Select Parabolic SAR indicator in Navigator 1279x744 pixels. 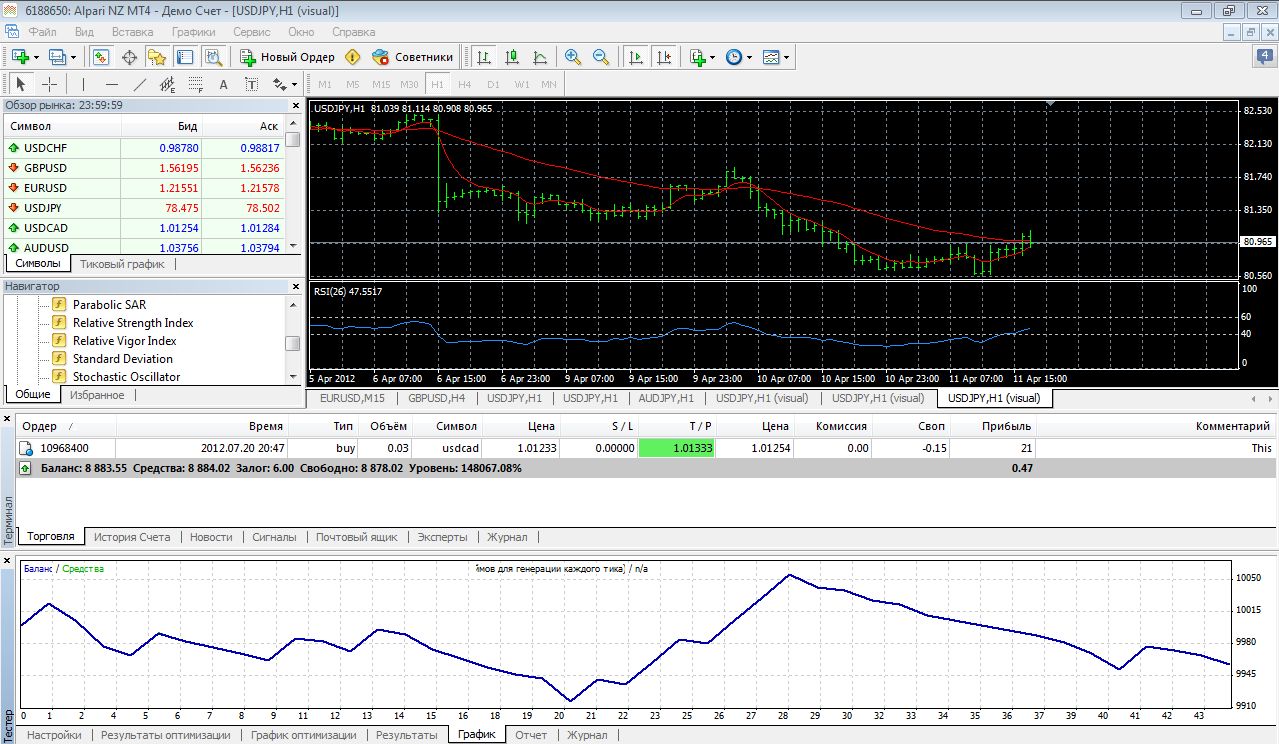click(111, 305)
